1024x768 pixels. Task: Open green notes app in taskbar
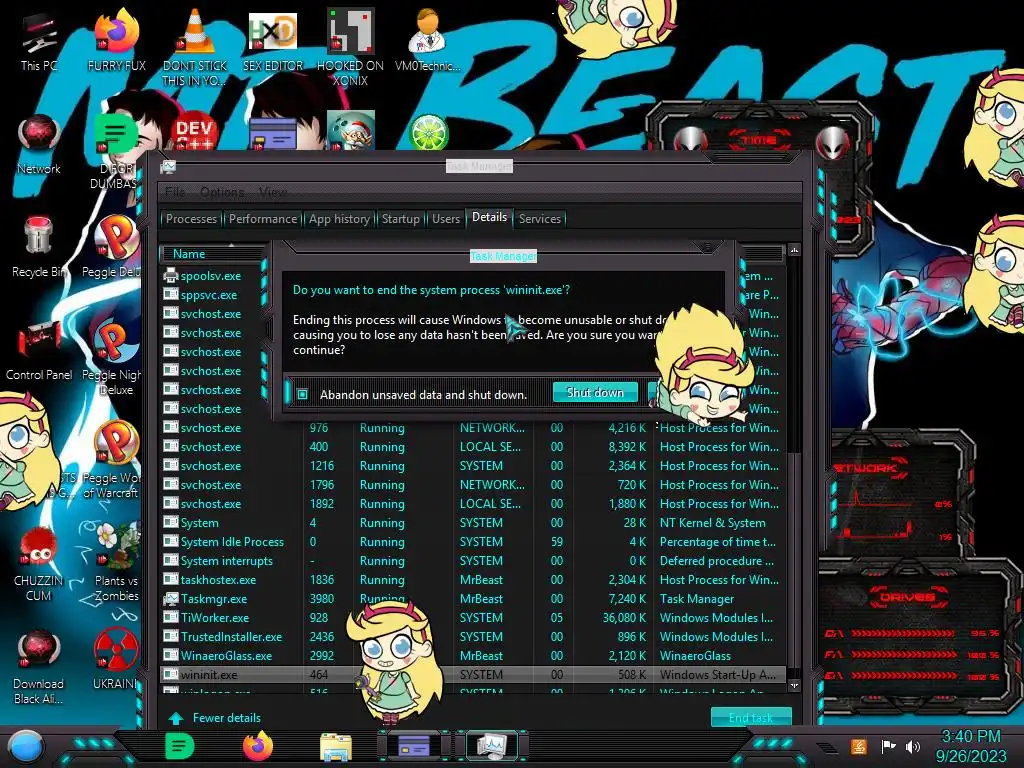(x=180, y=746)
